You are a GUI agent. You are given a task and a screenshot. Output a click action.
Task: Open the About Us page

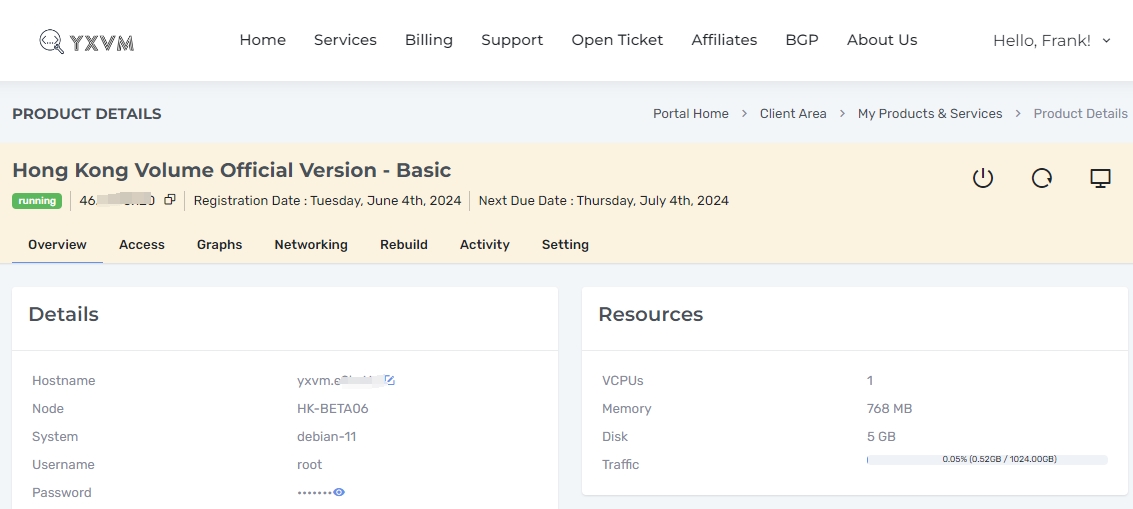coord(882,40)
